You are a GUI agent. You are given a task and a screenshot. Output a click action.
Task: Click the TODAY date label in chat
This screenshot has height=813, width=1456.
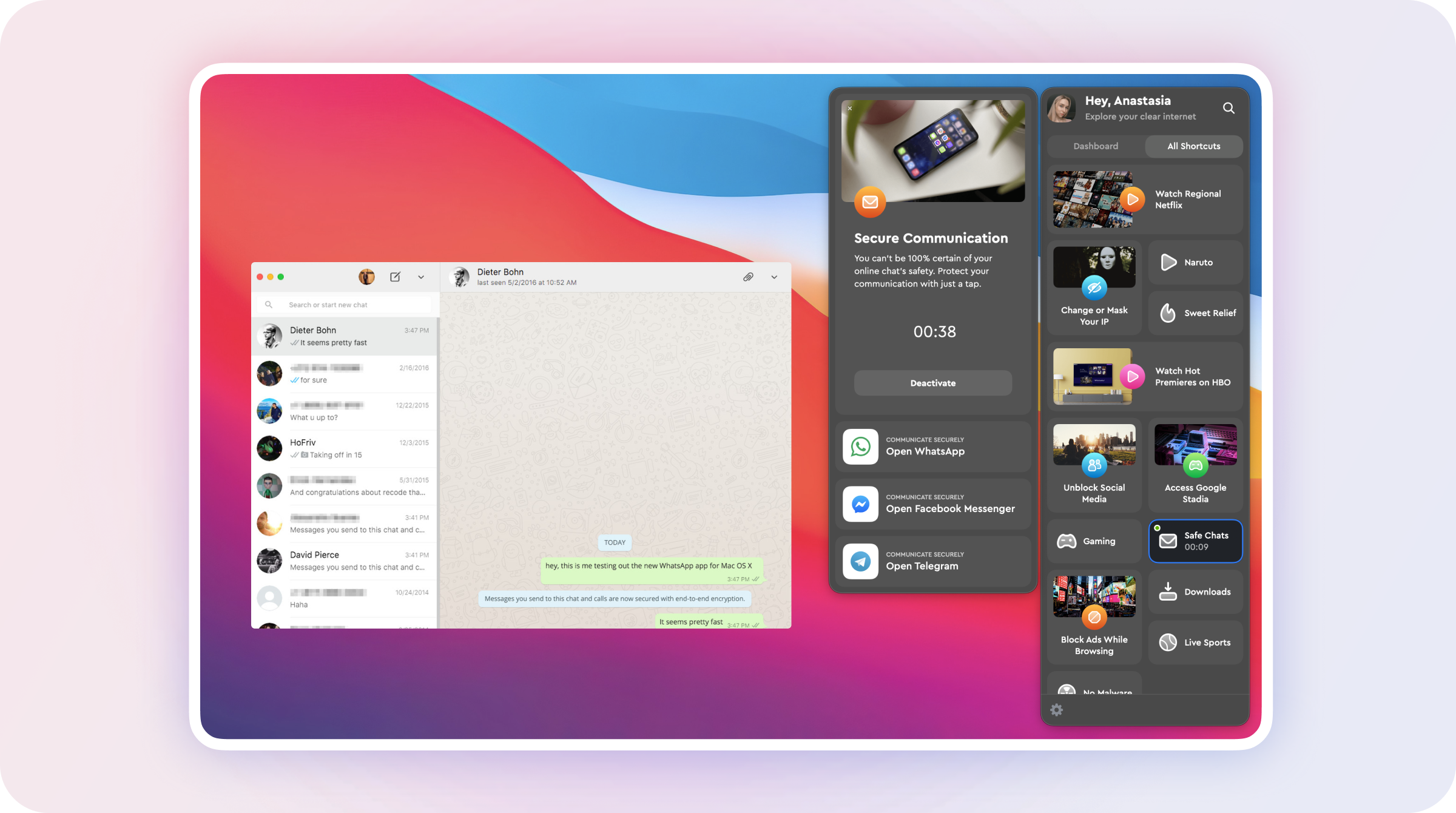pyautogui.click(x=615, y=542)
